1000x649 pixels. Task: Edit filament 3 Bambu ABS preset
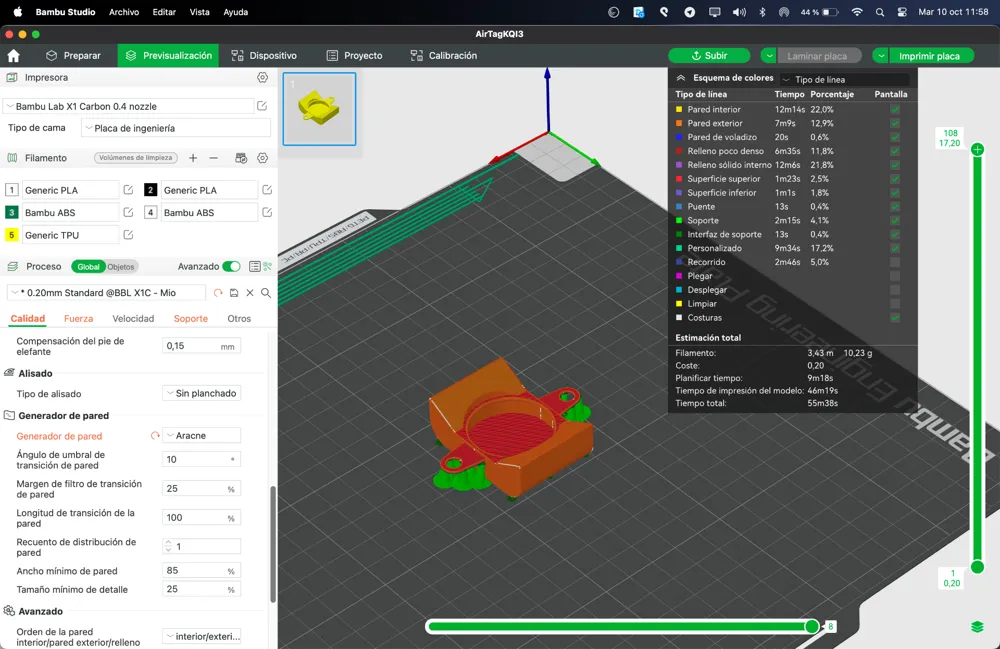point(128,212)
